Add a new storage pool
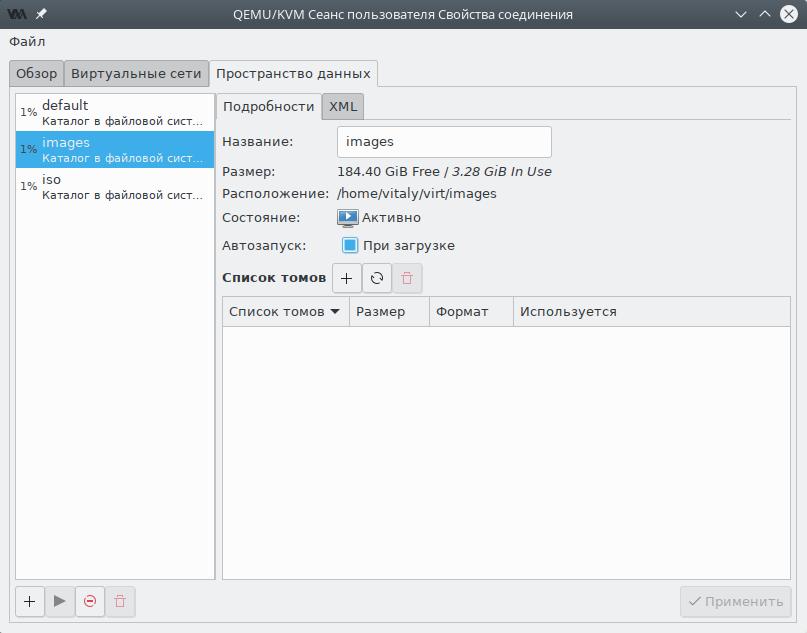 pyautogui.click(x=30, y=601)
